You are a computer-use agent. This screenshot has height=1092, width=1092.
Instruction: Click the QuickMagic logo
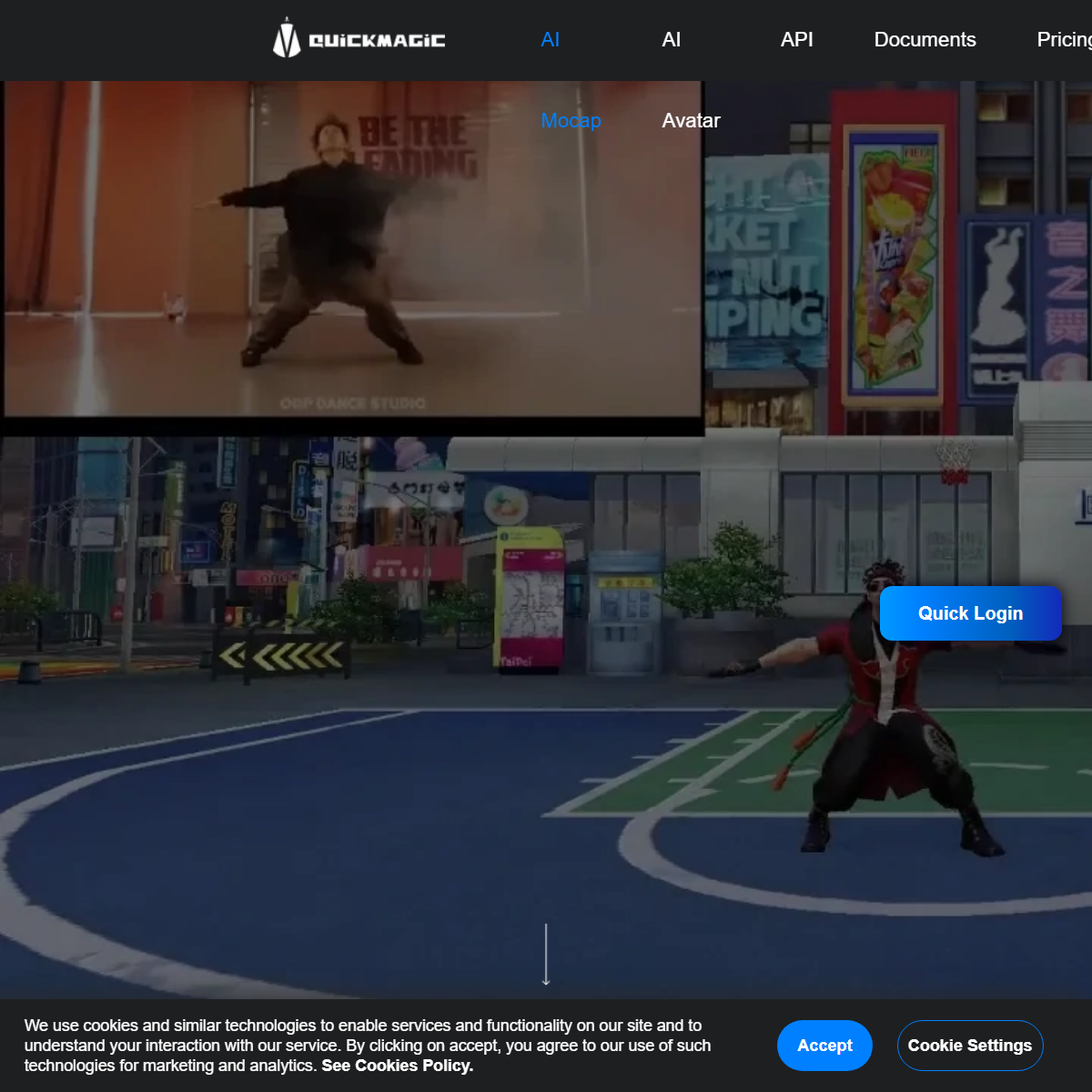pyautogui.click(x=359, y=39)
